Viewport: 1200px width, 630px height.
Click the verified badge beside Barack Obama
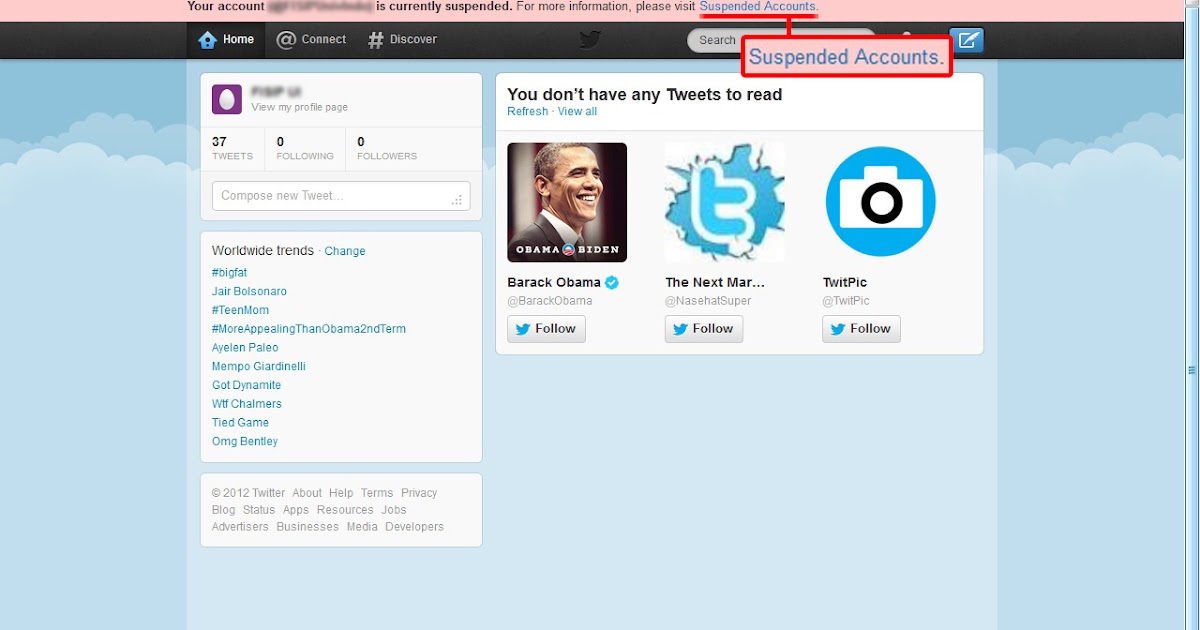(x=612, y=282)
